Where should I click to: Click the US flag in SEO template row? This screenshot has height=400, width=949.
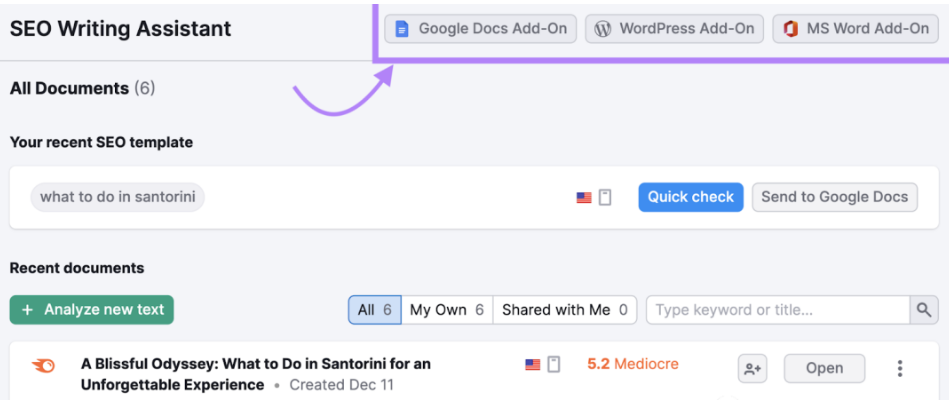[x=584, y=198]
